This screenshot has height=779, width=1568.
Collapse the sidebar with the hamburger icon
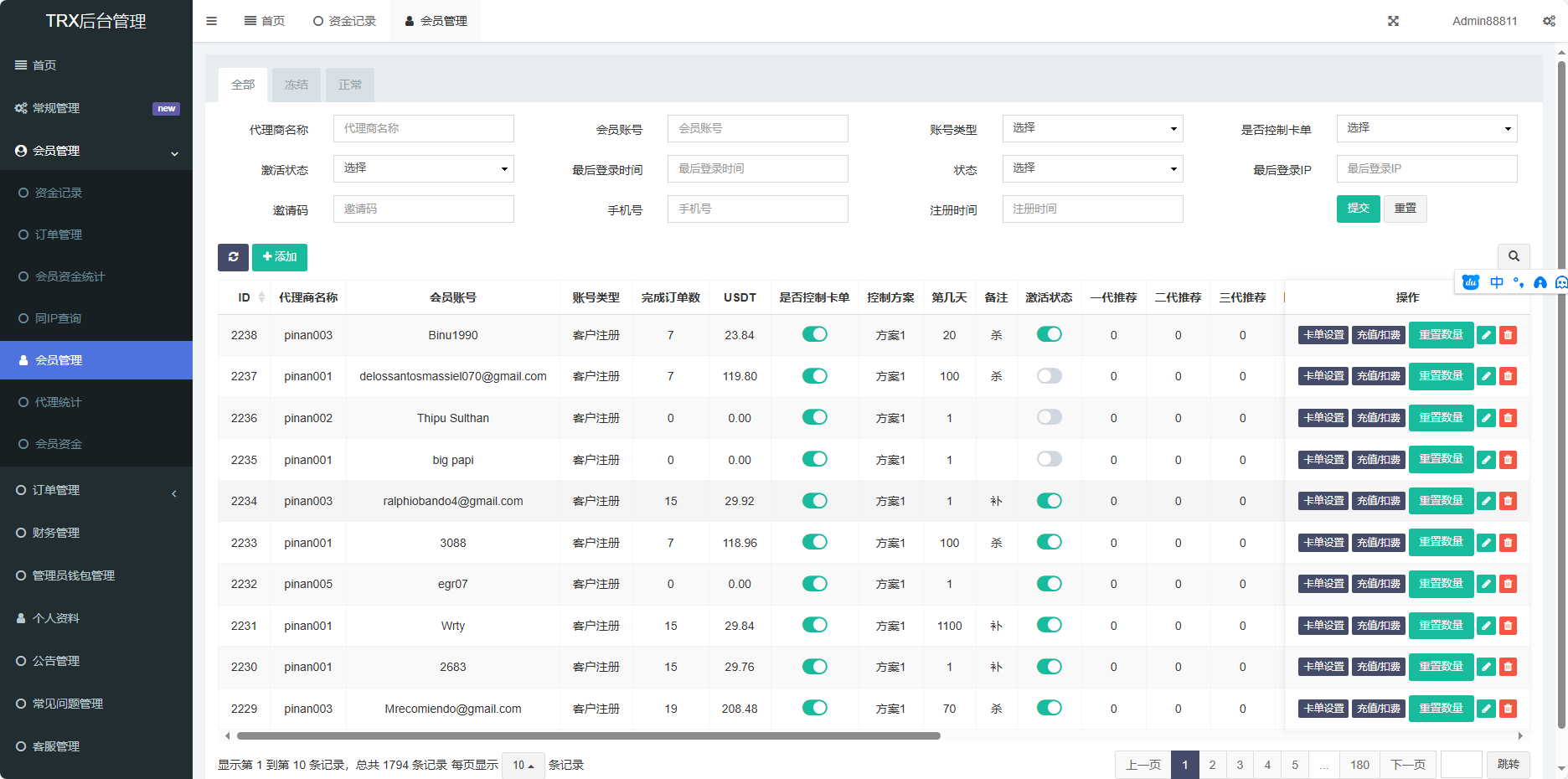[211, 21]
